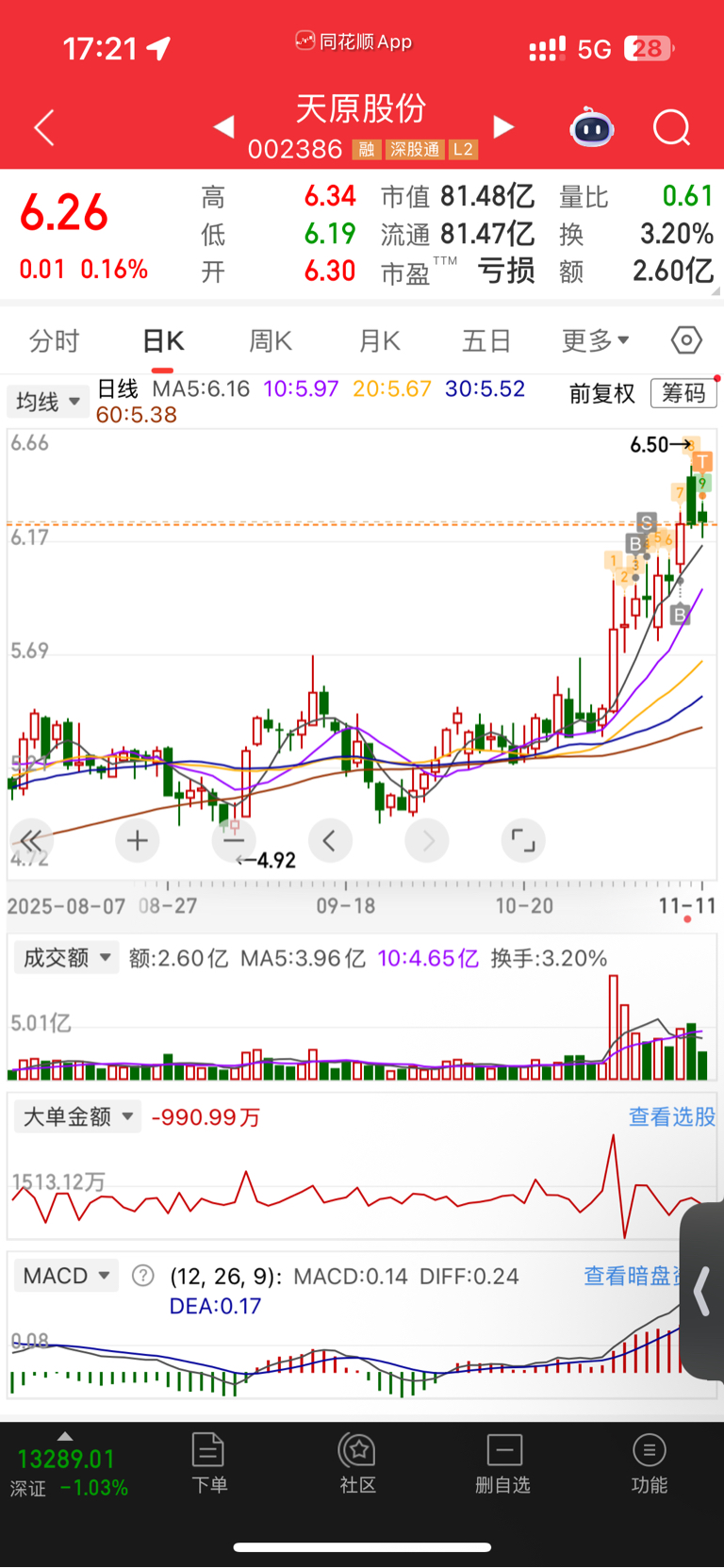Tap the 换 3.20% turnover value
Screen dimensions: 724x1568
click(636, 234)
